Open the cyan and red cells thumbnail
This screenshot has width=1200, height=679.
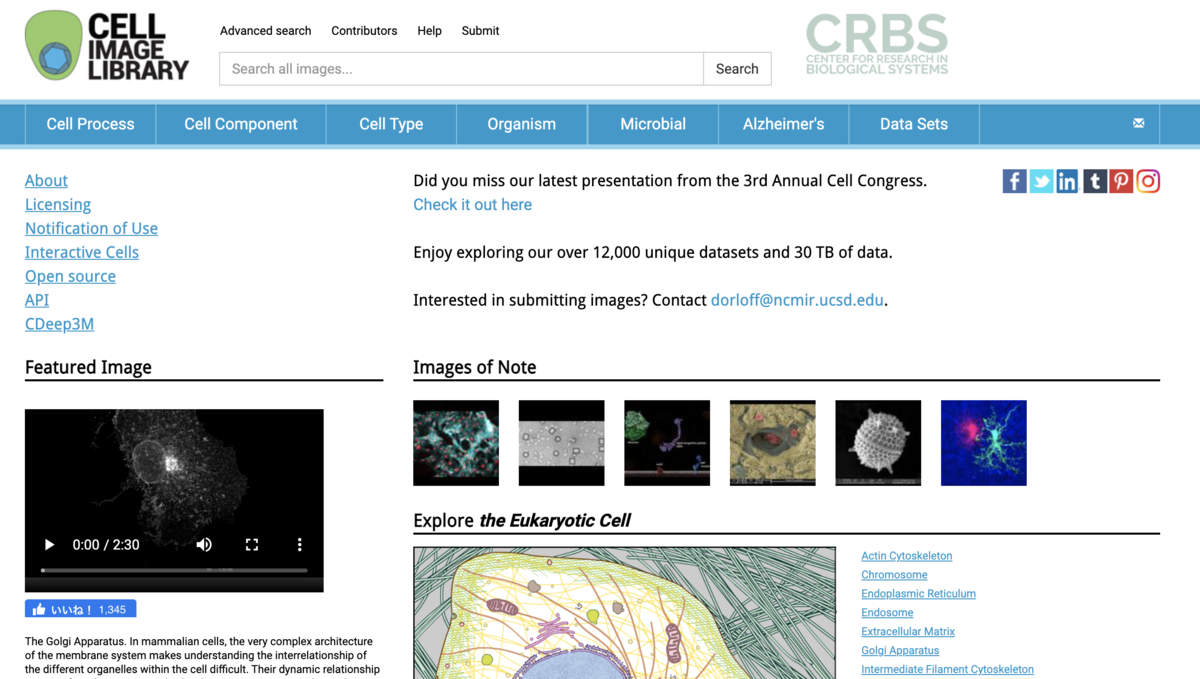pos(456,443)
